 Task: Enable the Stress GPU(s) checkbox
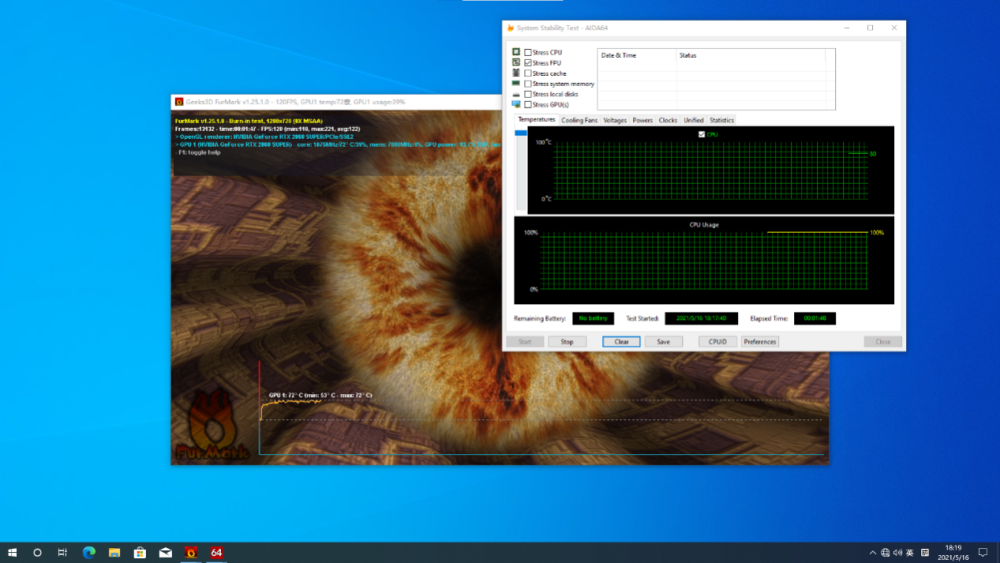pos(527,105)
